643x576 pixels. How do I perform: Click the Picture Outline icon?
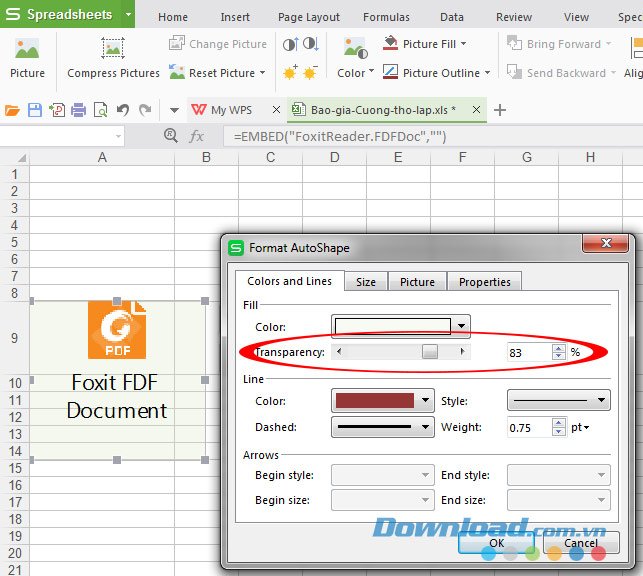[390, 72]
